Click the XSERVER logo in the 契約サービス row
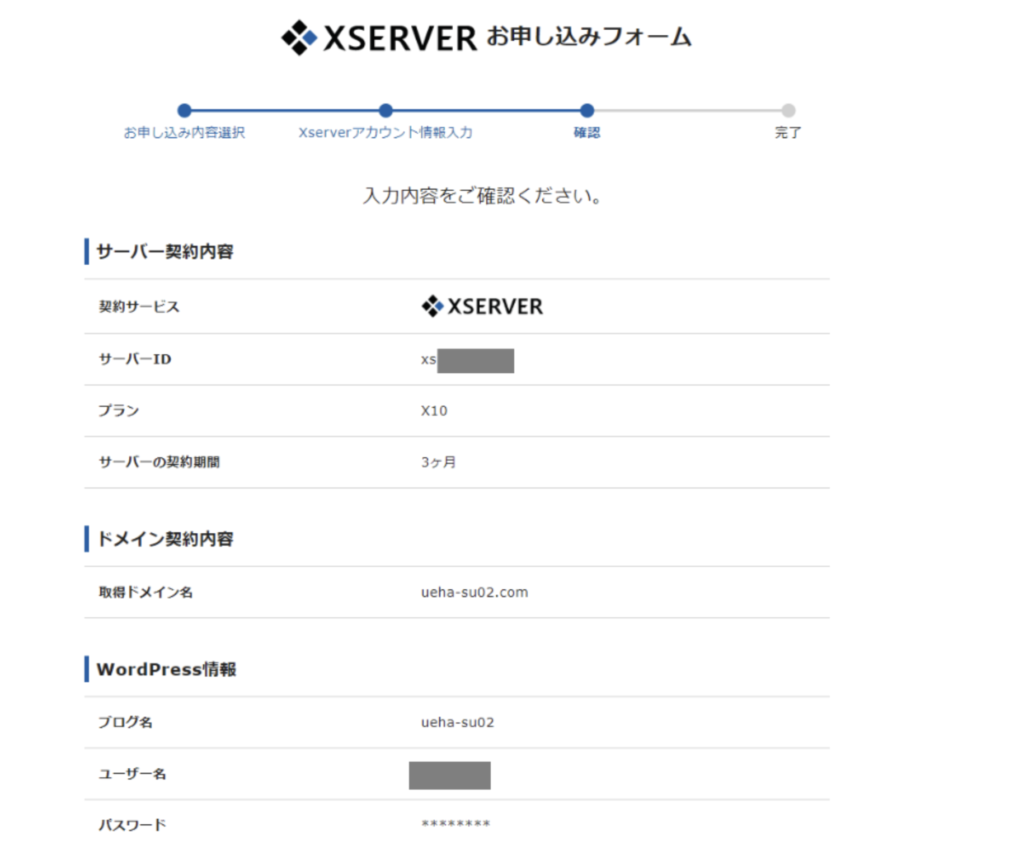 [482, 306]
